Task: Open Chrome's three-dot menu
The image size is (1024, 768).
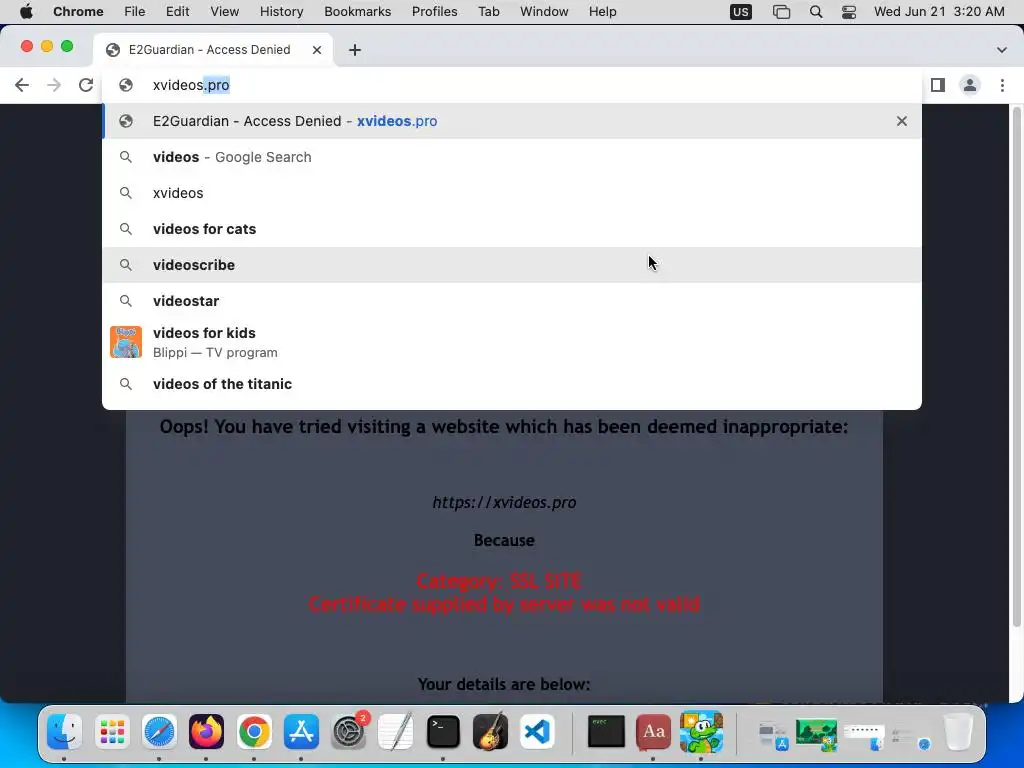Action: [x=1002, y=85]
